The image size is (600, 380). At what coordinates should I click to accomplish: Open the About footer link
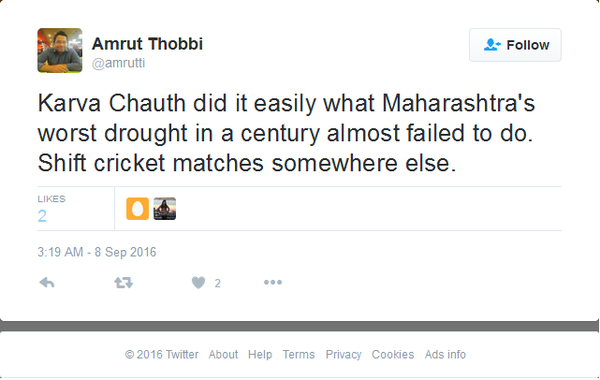click(x=223, y=354)
